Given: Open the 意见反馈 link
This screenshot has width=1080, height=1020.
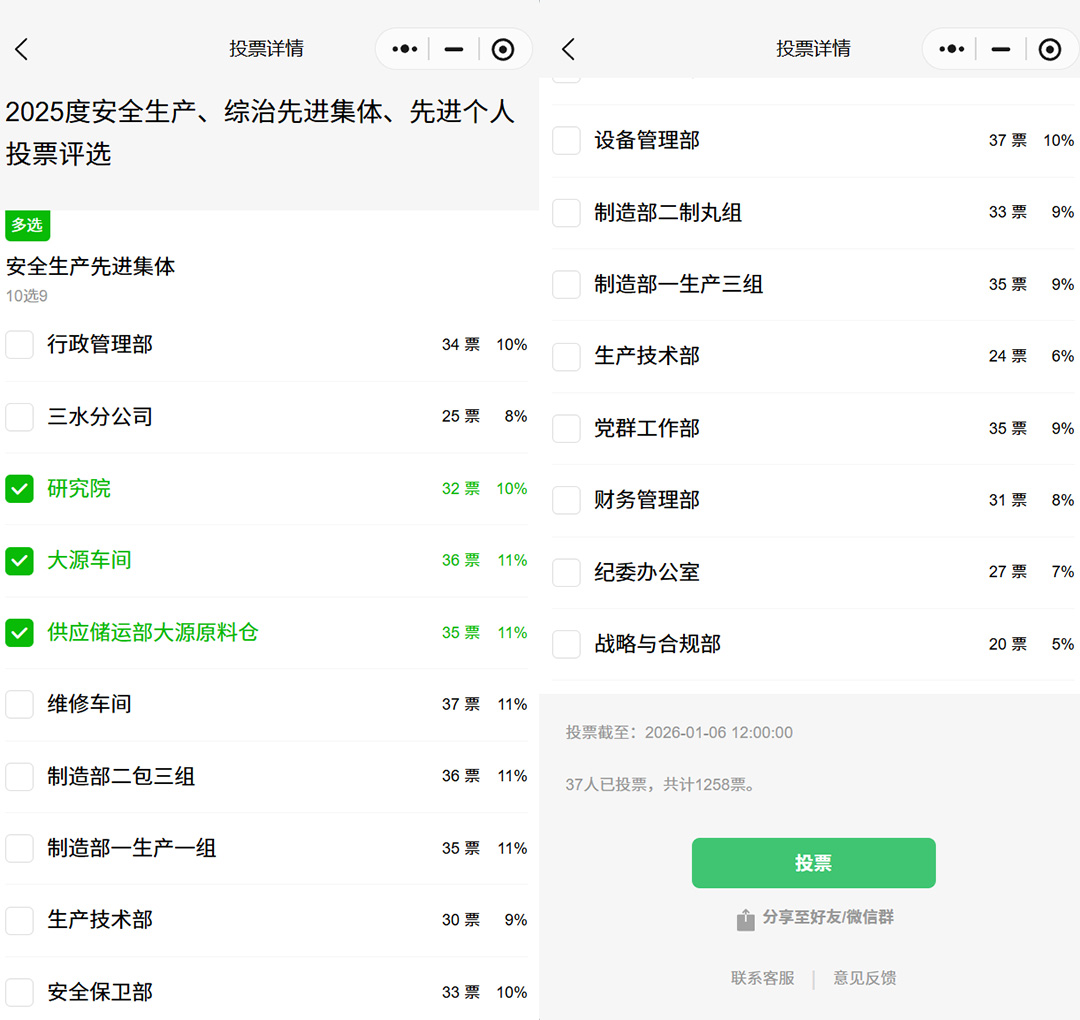Looking at the screenshot, I should (x=865, y=978).
